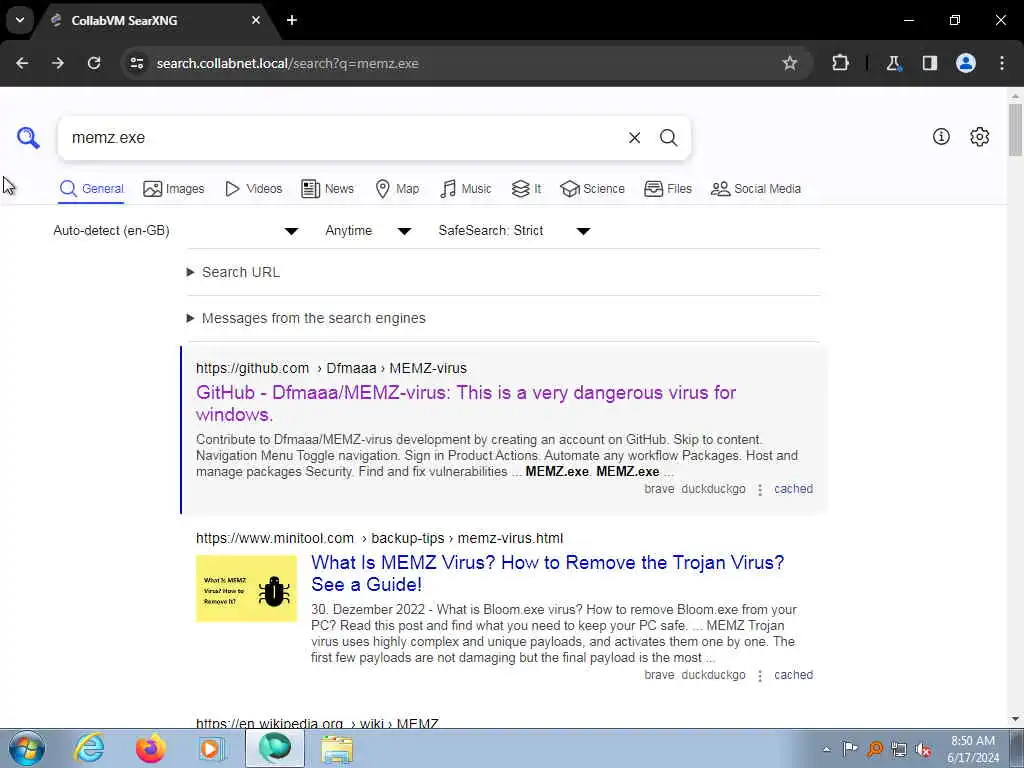Open the tab search dropdown arrow

(x=20, y=20)
